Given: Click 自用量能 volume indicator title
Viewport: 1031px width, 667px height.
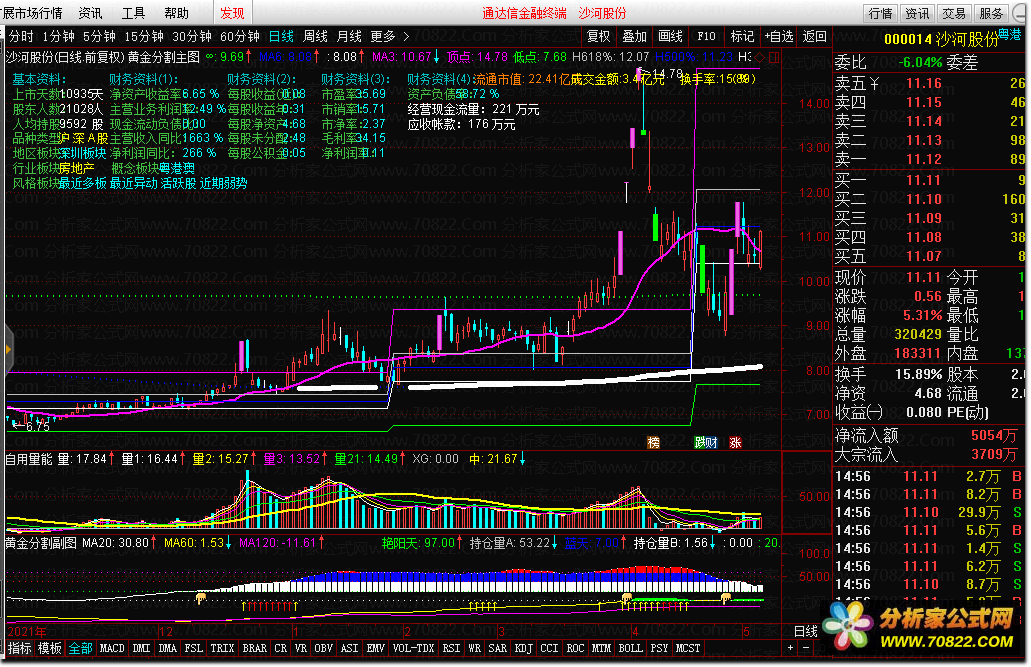Looking at the screenshot, I should tap(28, 458).
